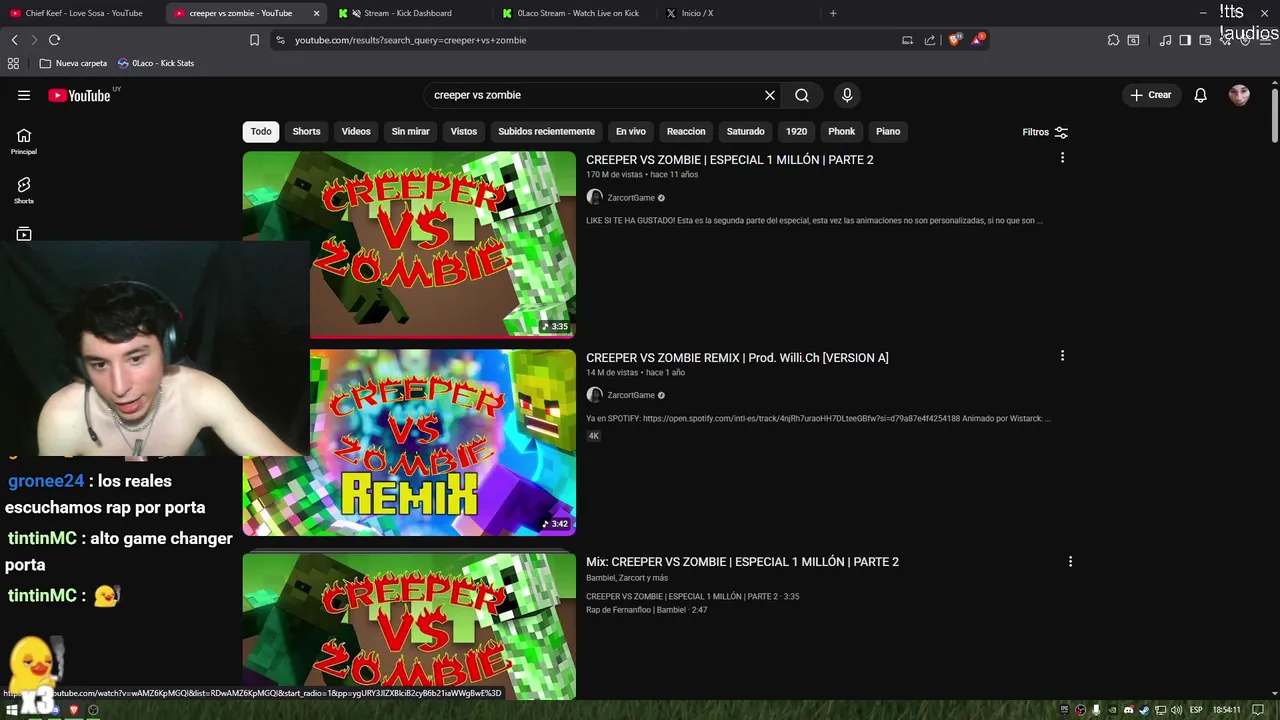Open options for PARTE 2 video
The width and height of the screenshot is (1280, 720).
coord(1062,158)
